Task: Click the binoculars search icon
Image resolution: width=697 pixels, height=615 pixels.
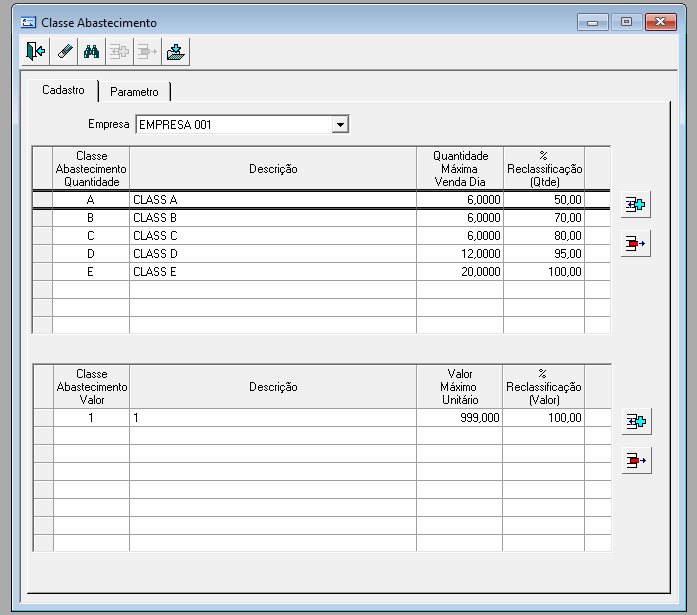Action: (92, 52)
